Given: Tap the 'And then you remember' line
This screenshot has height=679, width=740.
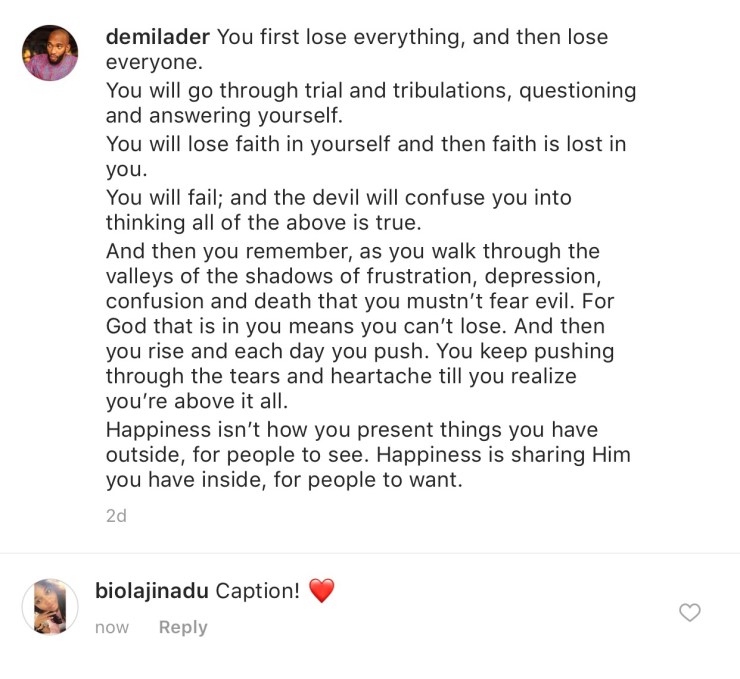Looking at the screenshot, I should click(x=351, y=250).
